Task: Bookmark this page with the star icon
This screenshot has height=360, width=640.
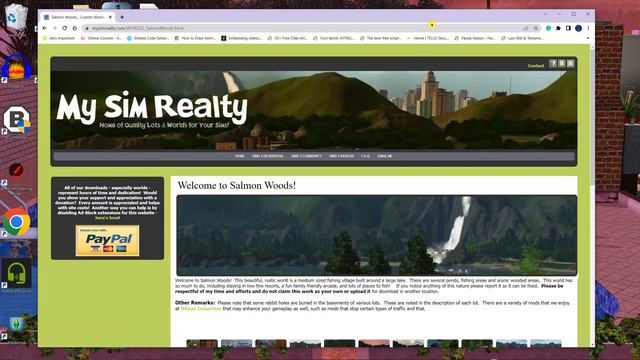Action: click(x=536, y=28)
